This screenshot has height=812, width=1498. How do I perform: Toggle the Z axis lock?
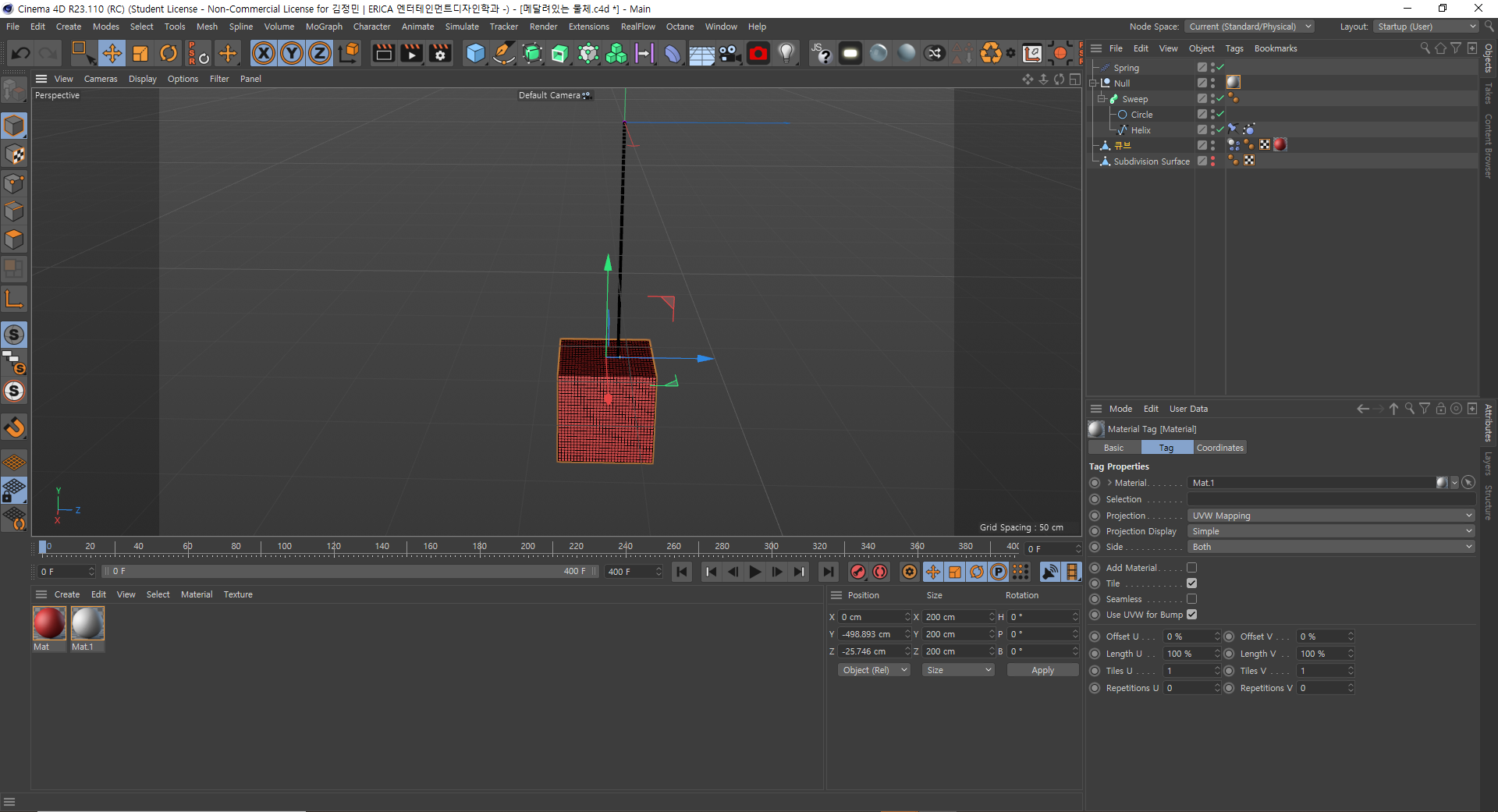tap(320, 53)
